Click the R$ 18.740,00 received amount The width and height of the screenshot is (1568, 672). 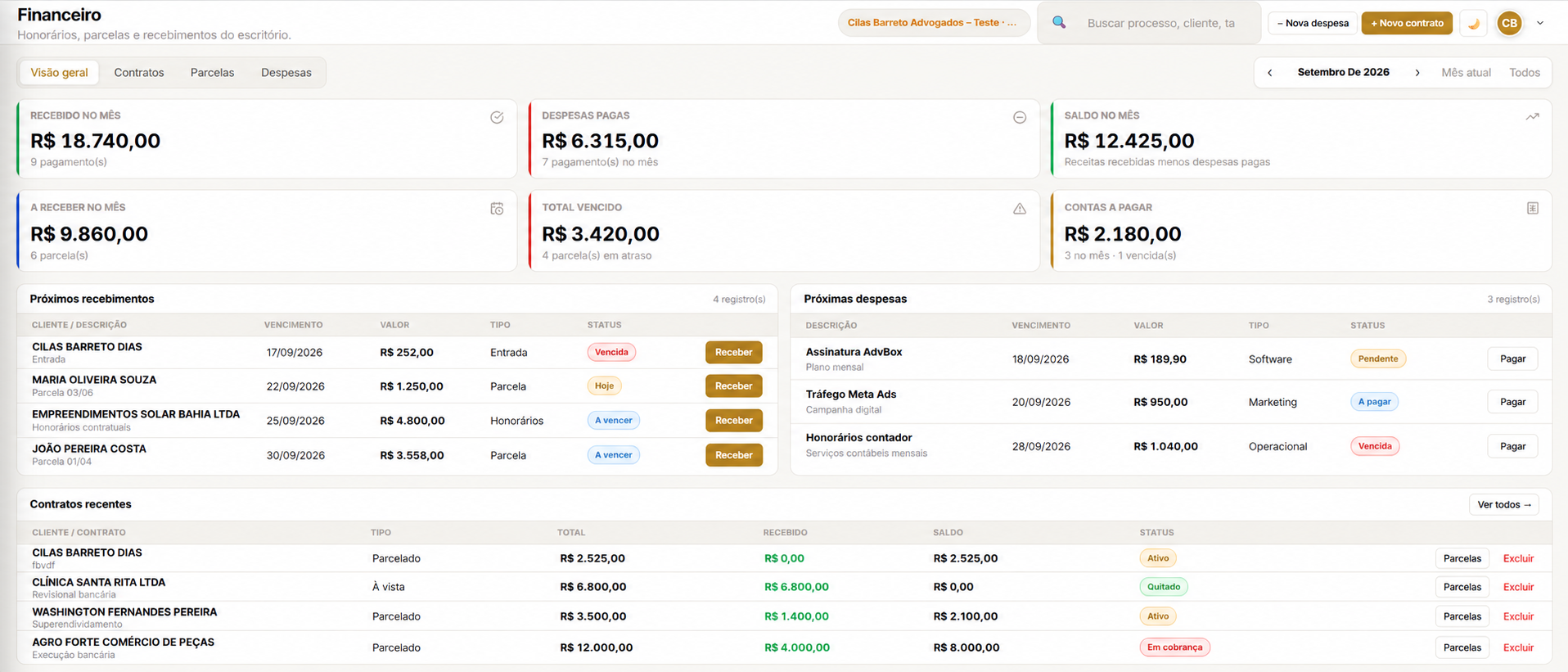click(x=95, y=141)
